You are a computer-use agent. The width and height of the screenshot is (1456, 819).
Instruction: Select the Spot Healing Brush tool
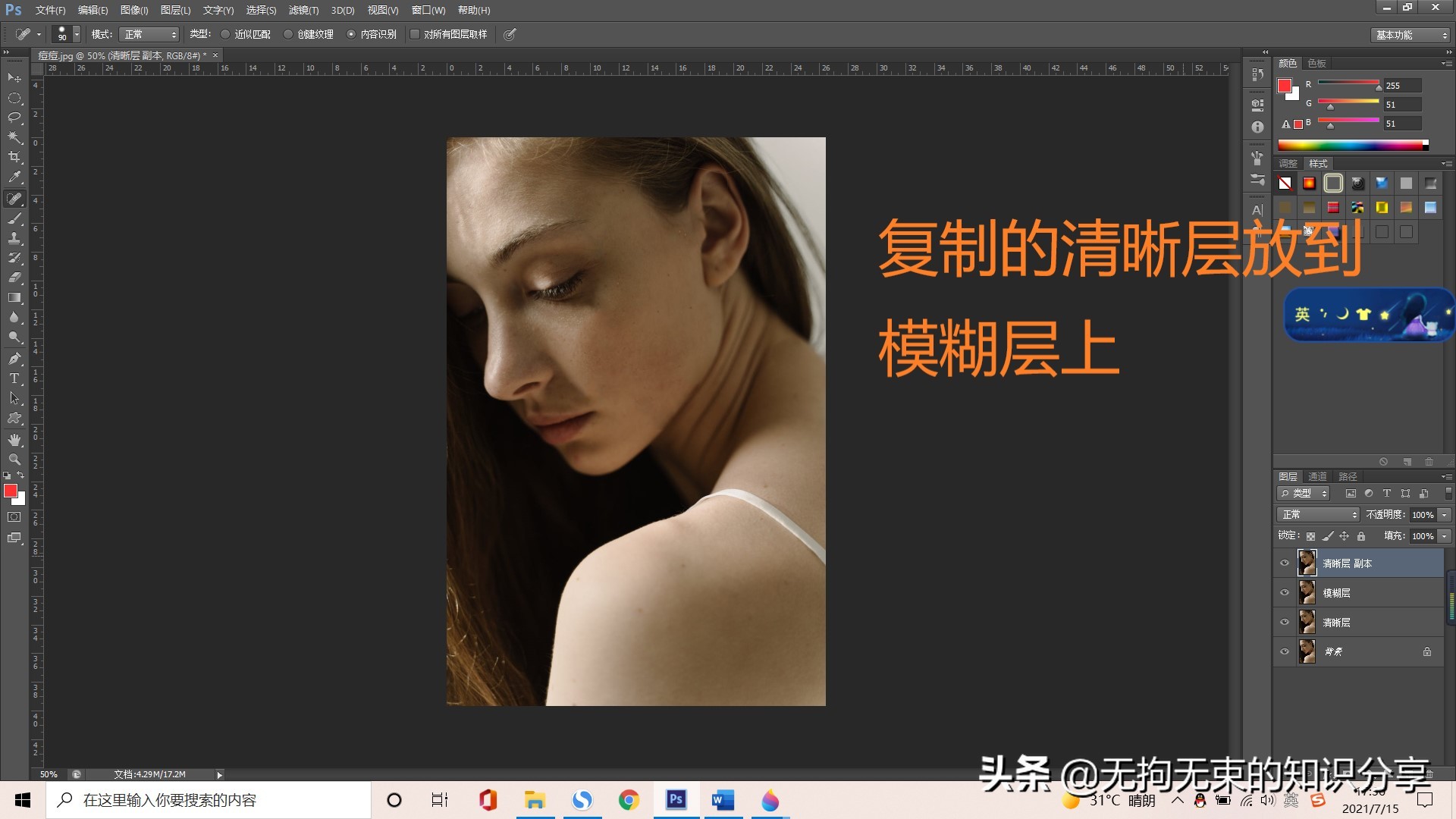point(14,199)
